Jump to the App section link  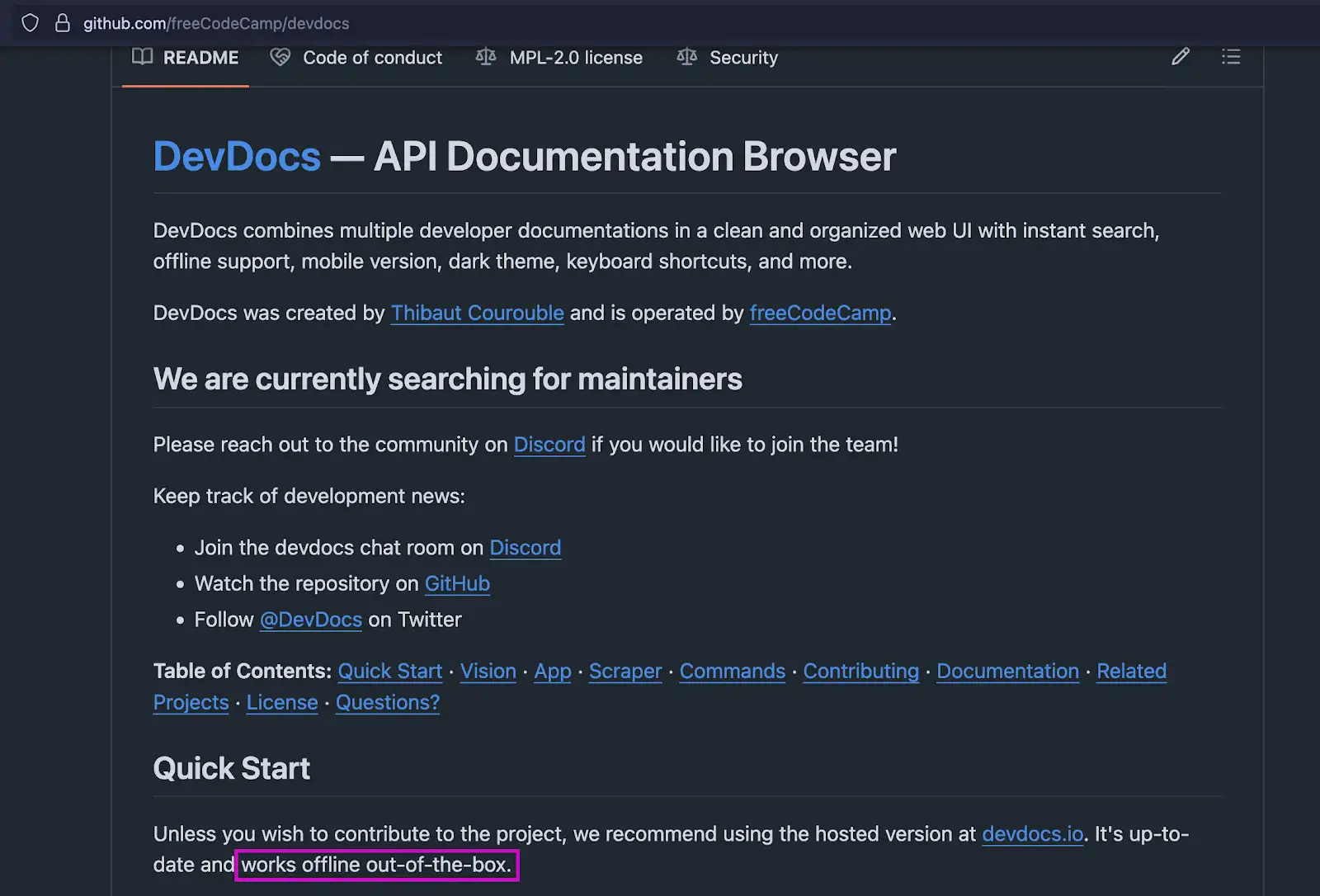(x=553, y=672)
